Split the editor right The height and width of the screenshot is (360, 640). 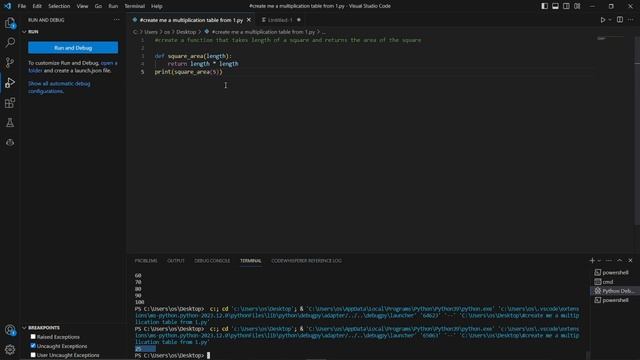(x=620, y=20)
